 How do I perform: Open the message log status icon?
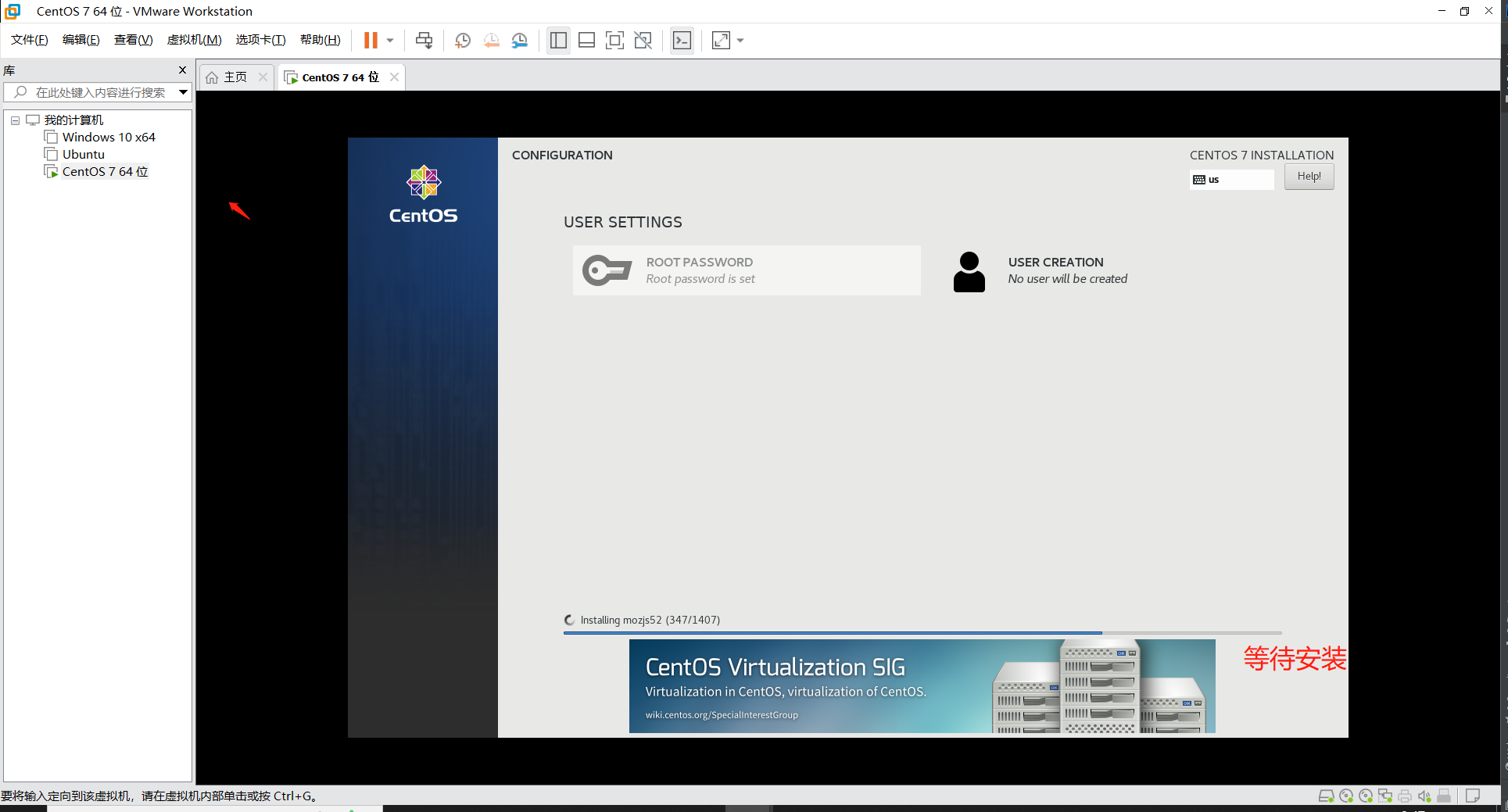[x=1473, y=796]
